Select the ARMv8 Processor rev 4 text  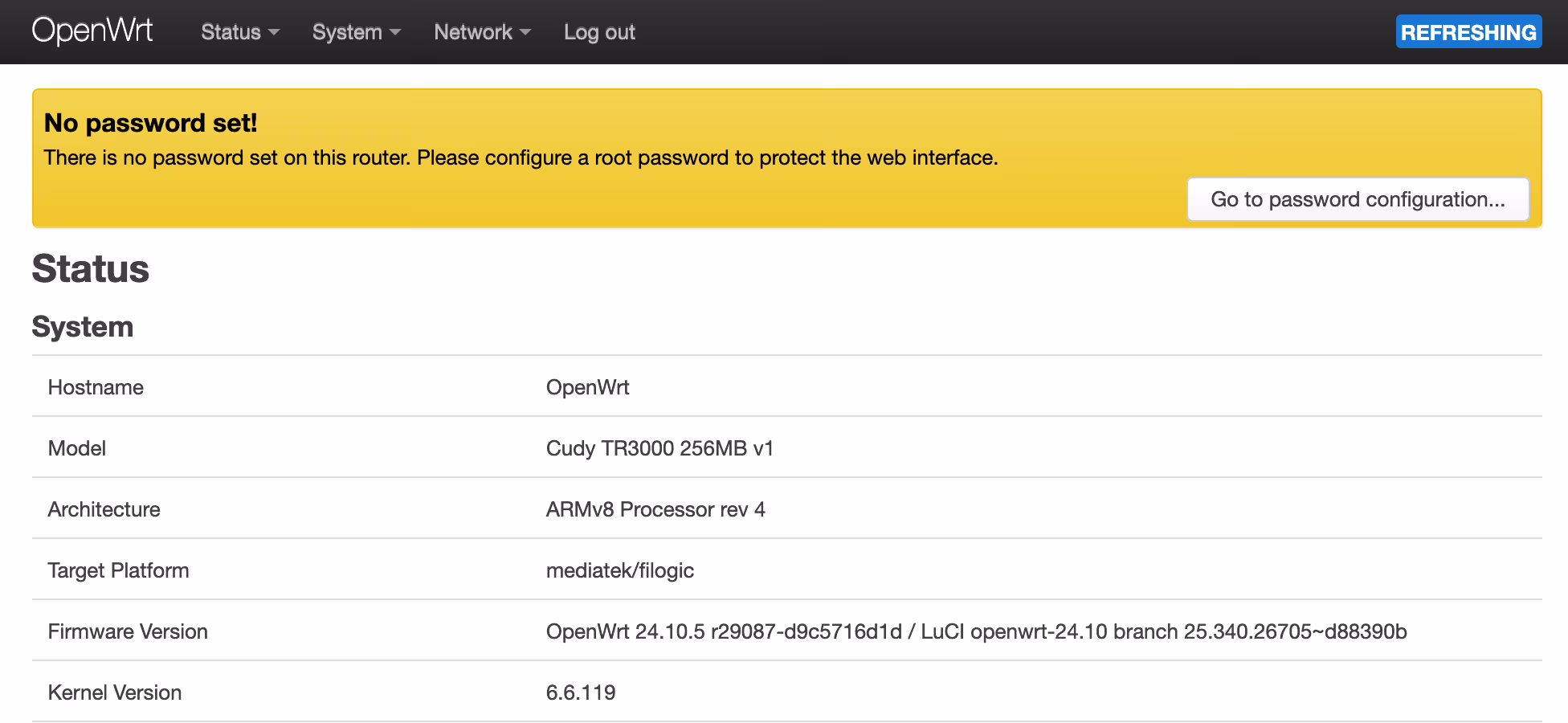click(x=655, y=509)
